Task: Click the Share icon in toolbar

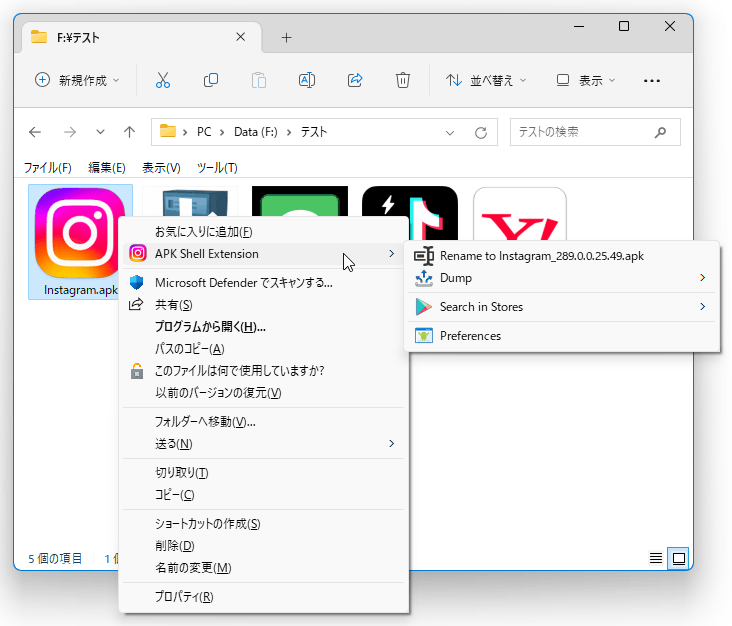Action: coord(355,80)
